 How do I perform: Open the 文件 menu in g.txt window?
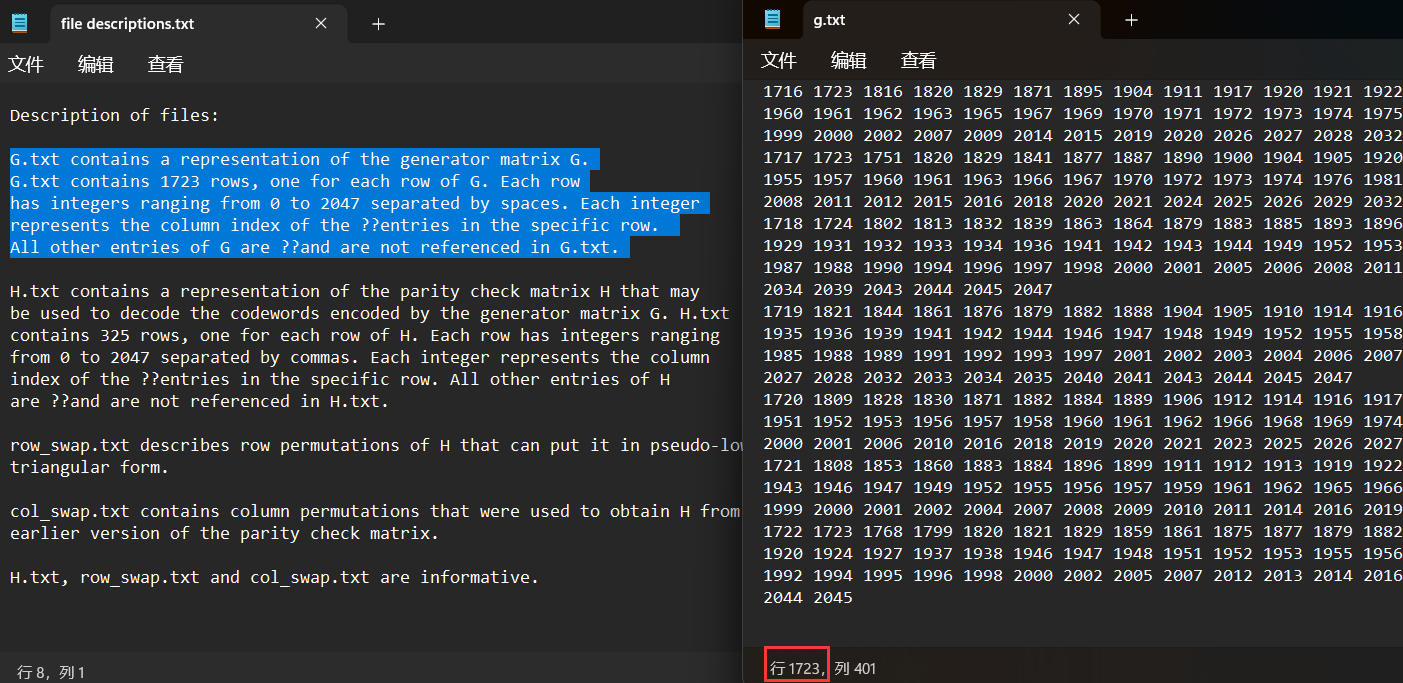779,61
